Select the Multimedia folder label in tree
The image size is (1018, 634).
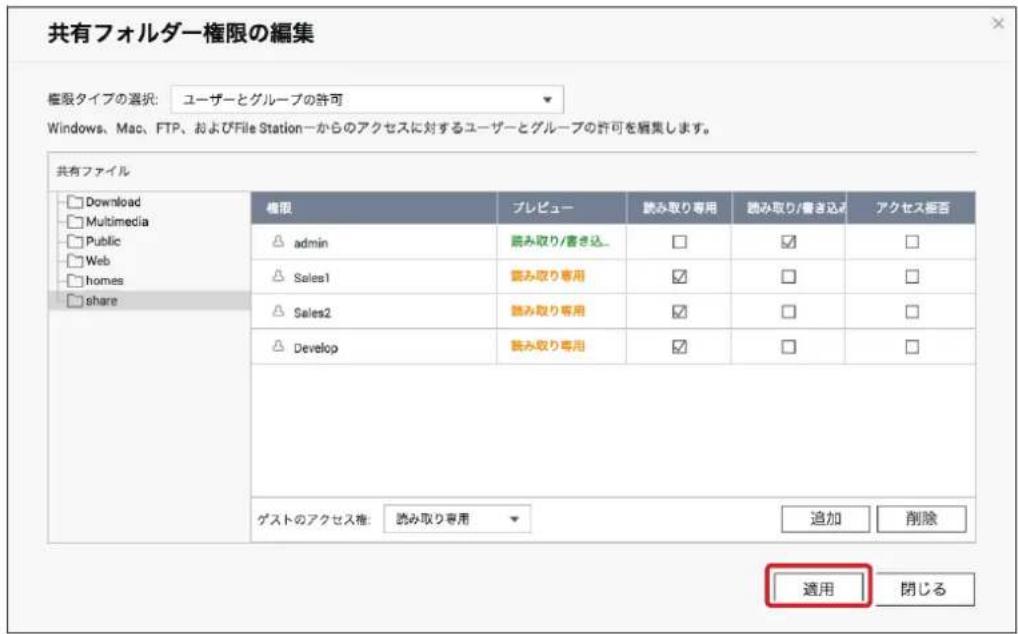[x=117, y=222]
